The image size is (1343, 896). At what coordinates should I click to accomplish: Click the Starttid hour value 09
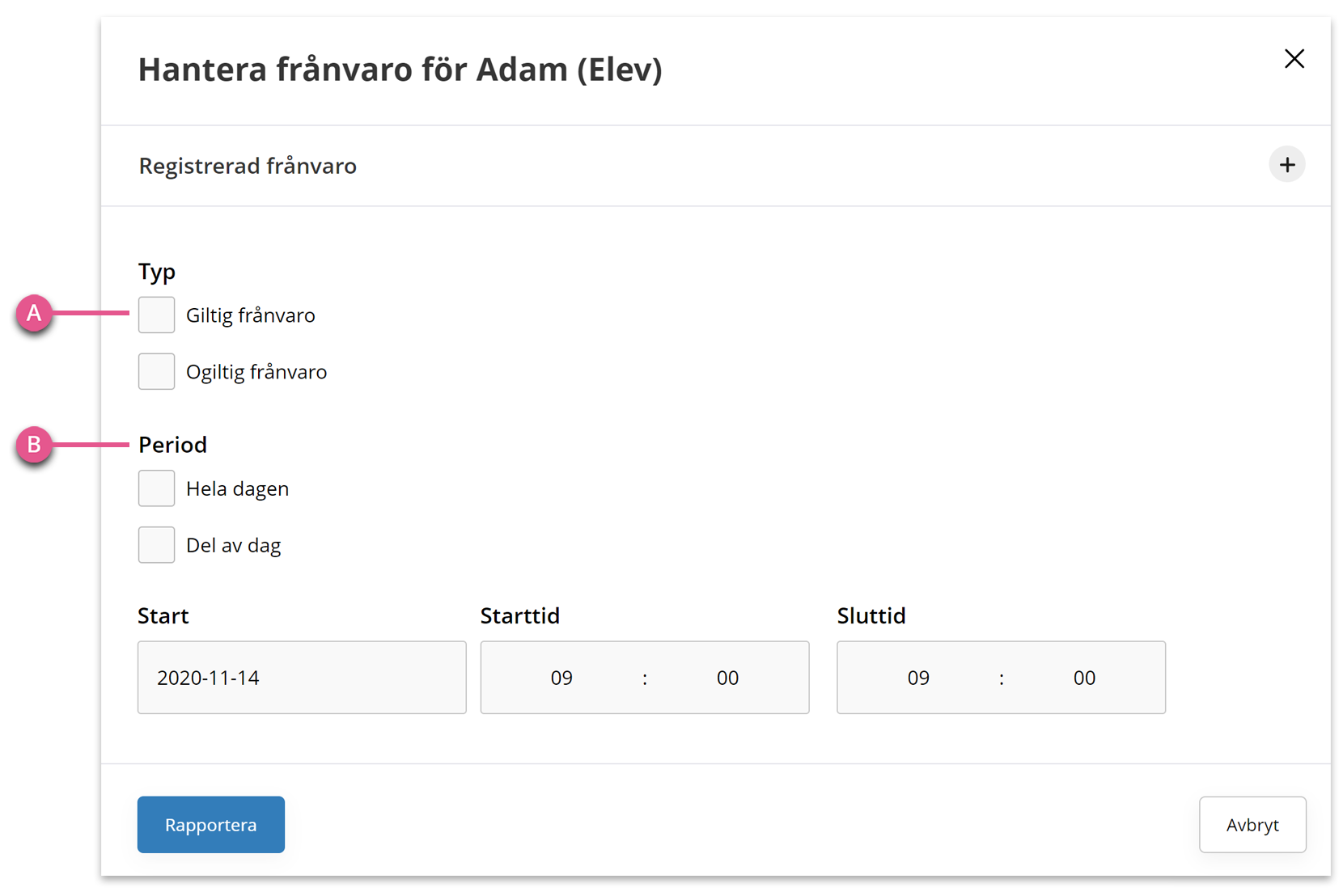click(x=561, y=678)
